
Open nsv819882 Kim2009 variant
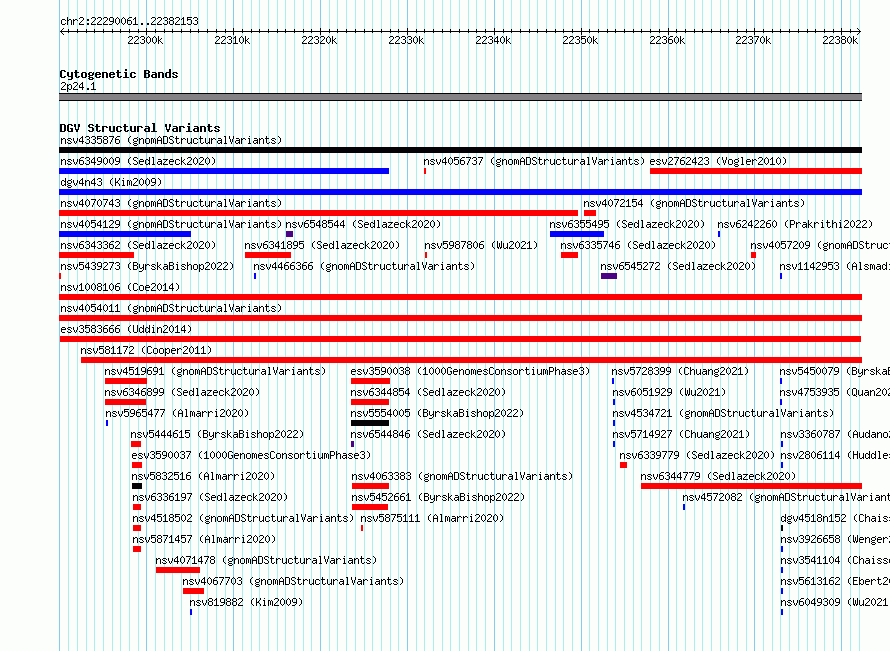tap(246, 602)
